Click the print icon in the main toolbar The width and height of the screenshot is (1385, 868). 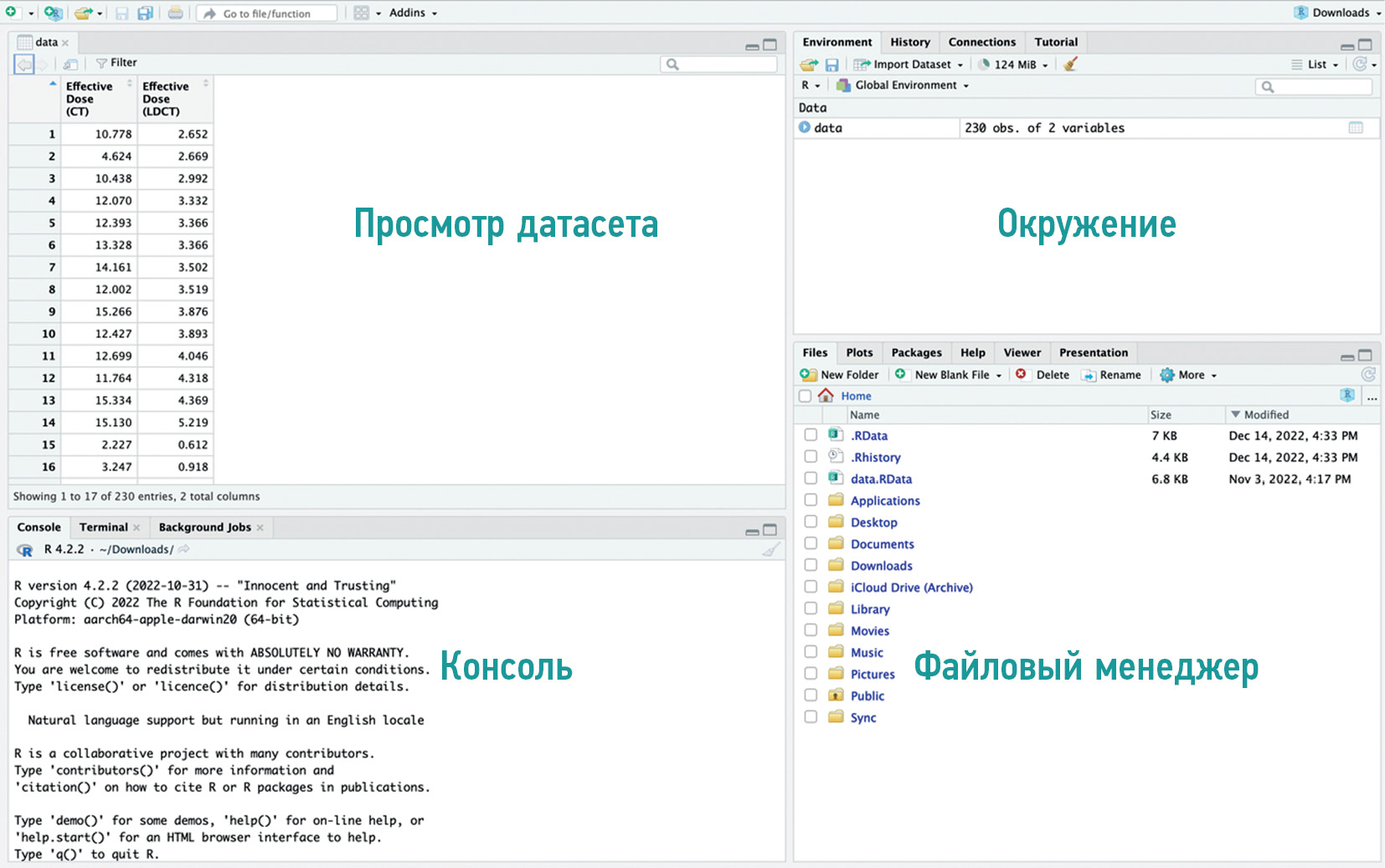click(x=175, y=13)
